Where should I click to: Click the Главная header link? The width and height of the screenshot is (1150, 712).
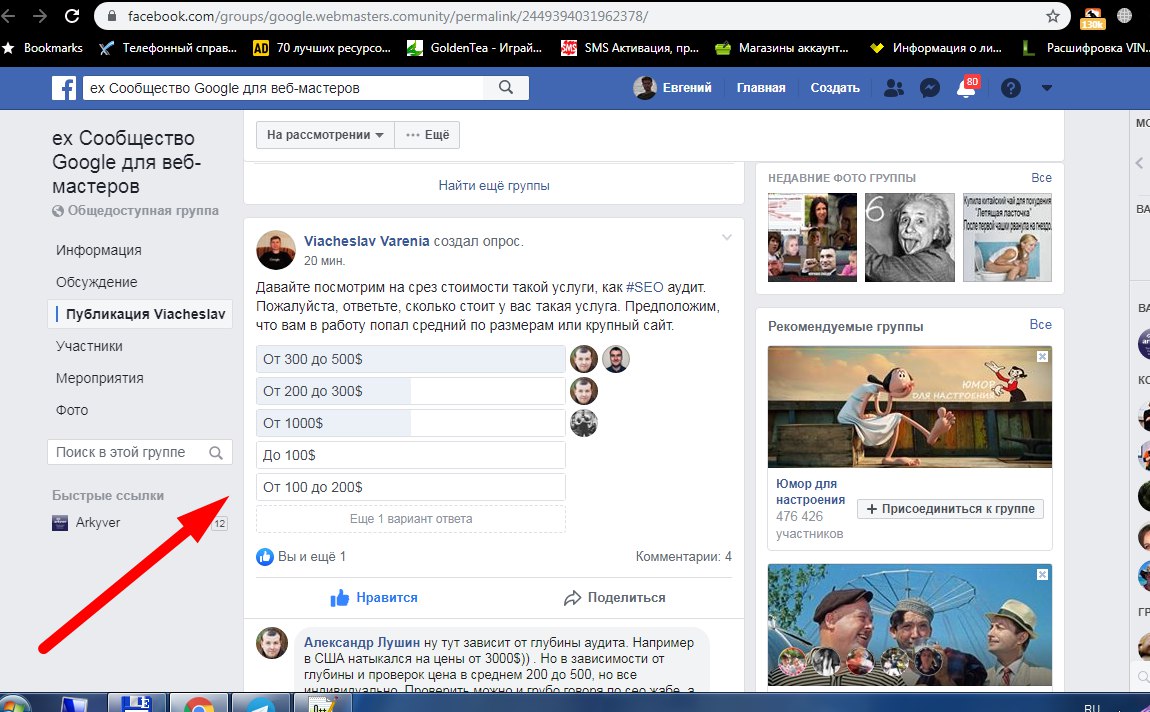coord(761,88)
